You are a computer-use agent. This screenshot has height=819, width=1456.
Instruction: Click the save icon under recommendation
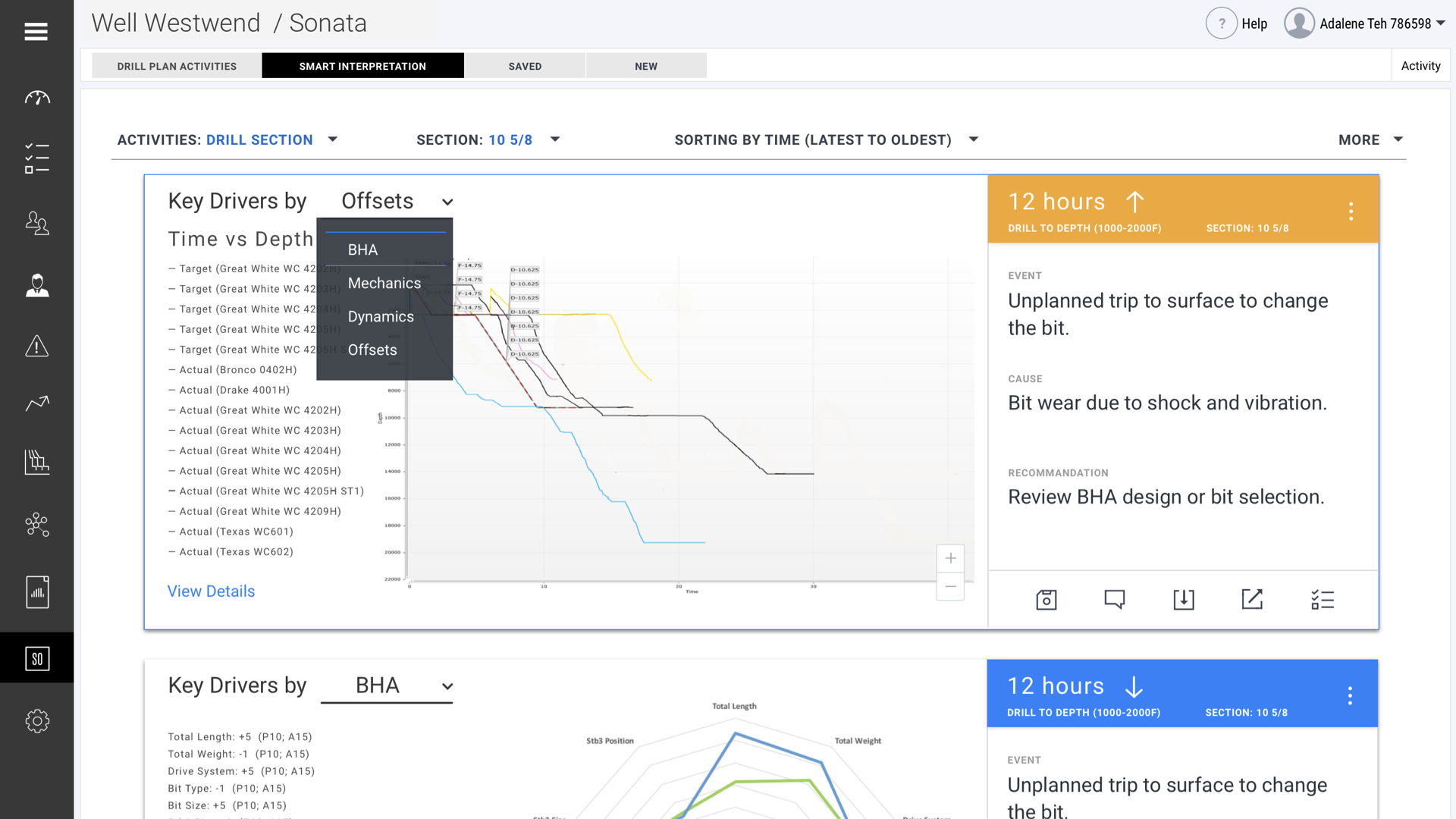[x=1046, y=600]
